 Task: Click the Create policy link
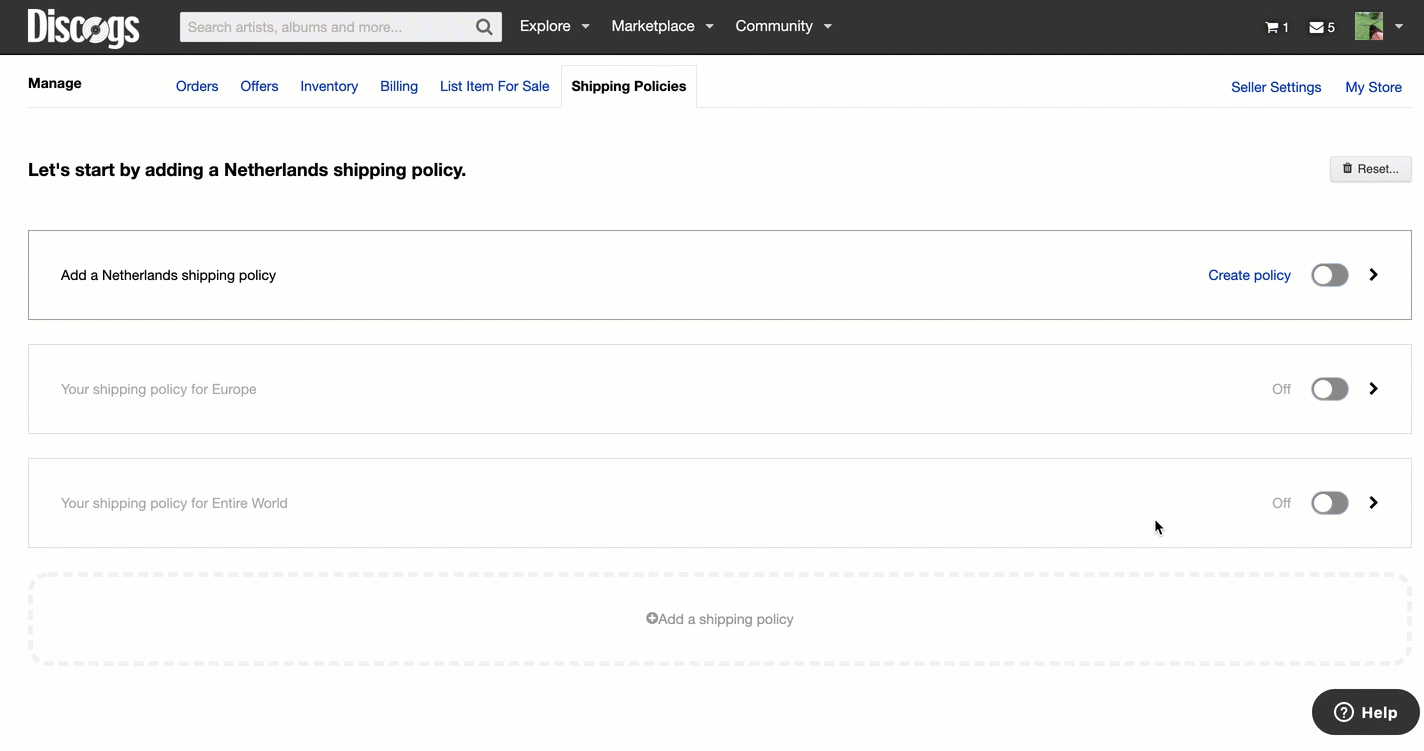[1249, 275]
